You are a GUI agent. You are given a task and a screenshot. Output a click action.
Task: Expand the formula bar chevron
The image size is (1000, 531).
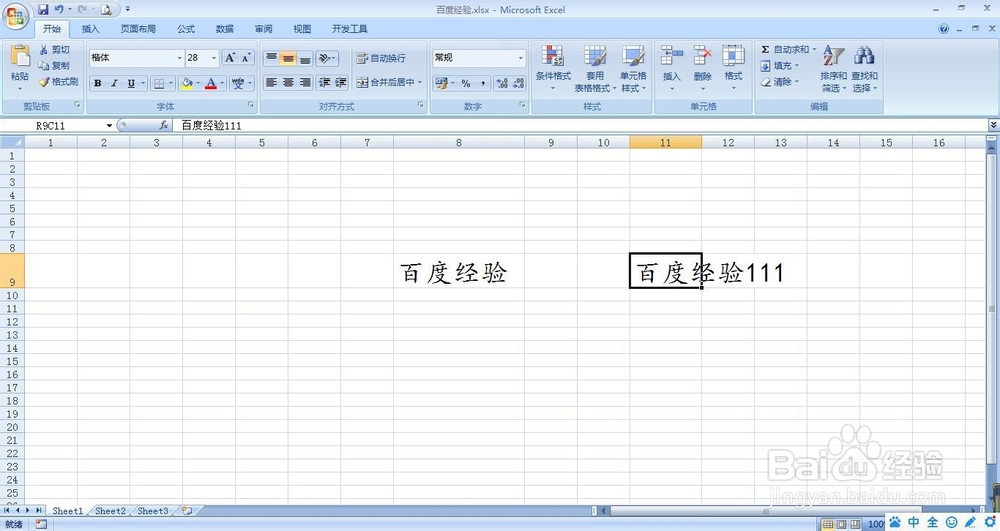tap(993, 125)
